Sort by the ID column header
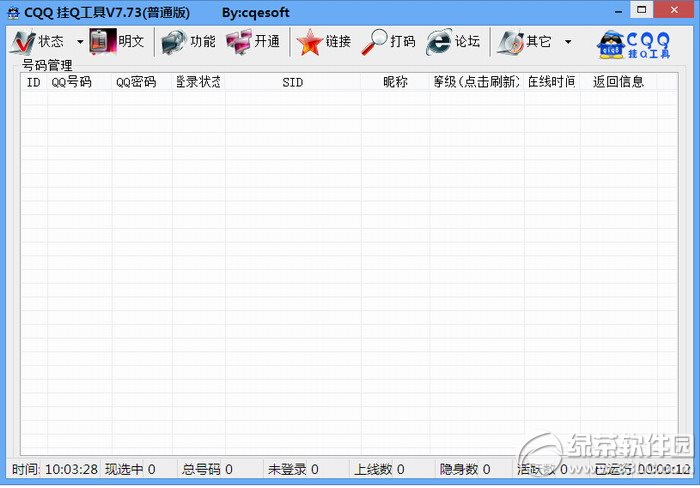Screen dimensions: 700x488 [x=33, y=82]
